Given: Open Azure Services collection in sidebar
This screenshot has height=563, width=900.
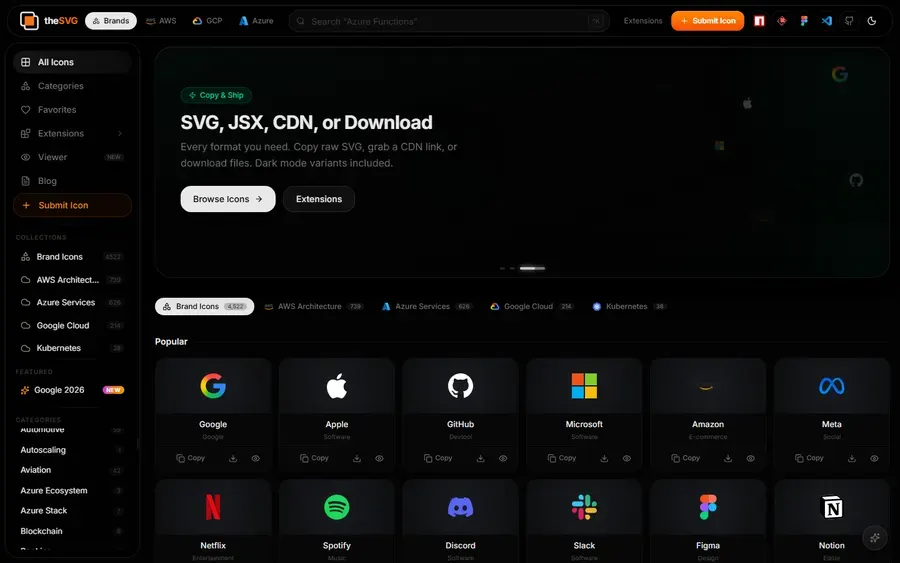Looking at the screenshot, I should pos(72,302).
